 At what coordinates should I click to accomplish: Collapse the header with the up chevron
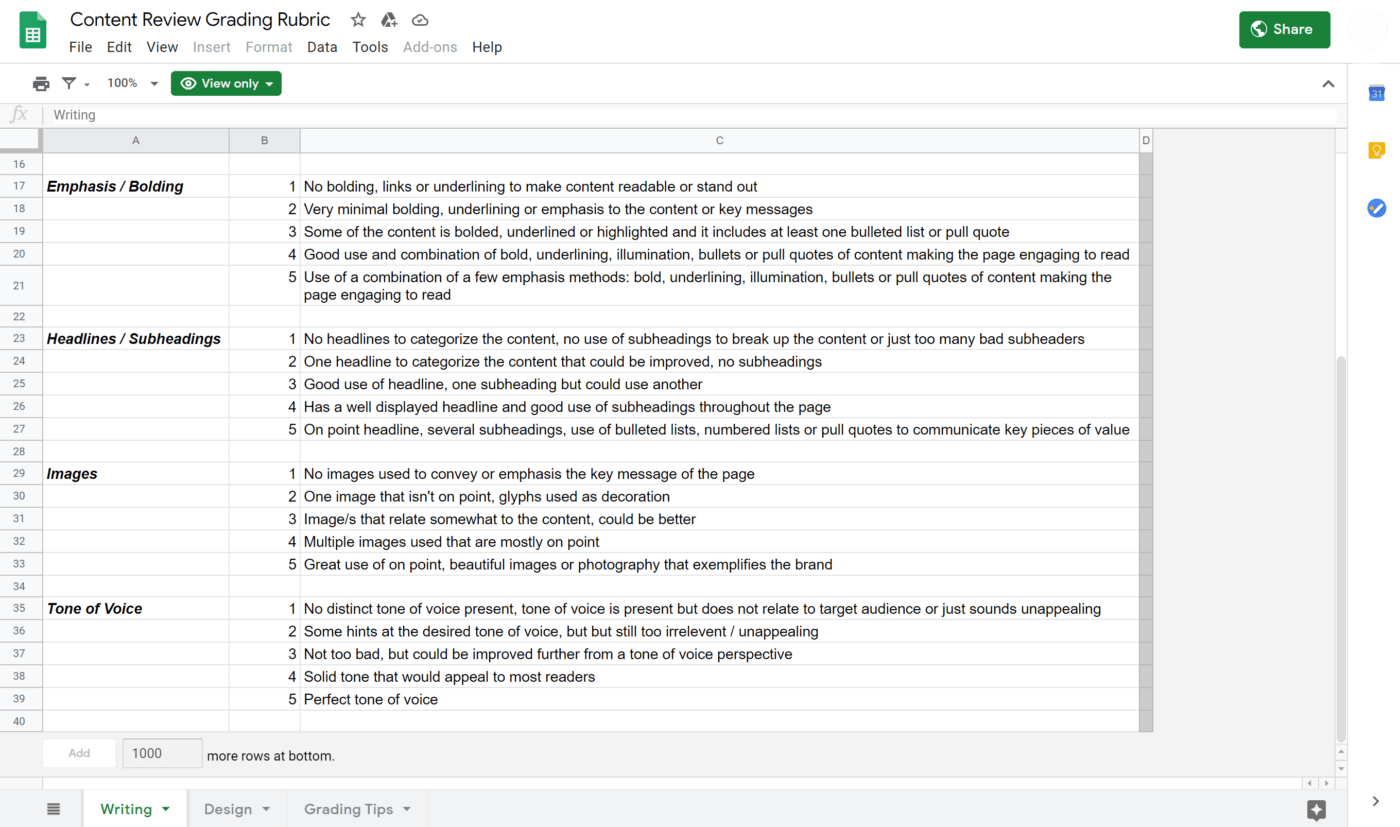(x=1328, y=84)
